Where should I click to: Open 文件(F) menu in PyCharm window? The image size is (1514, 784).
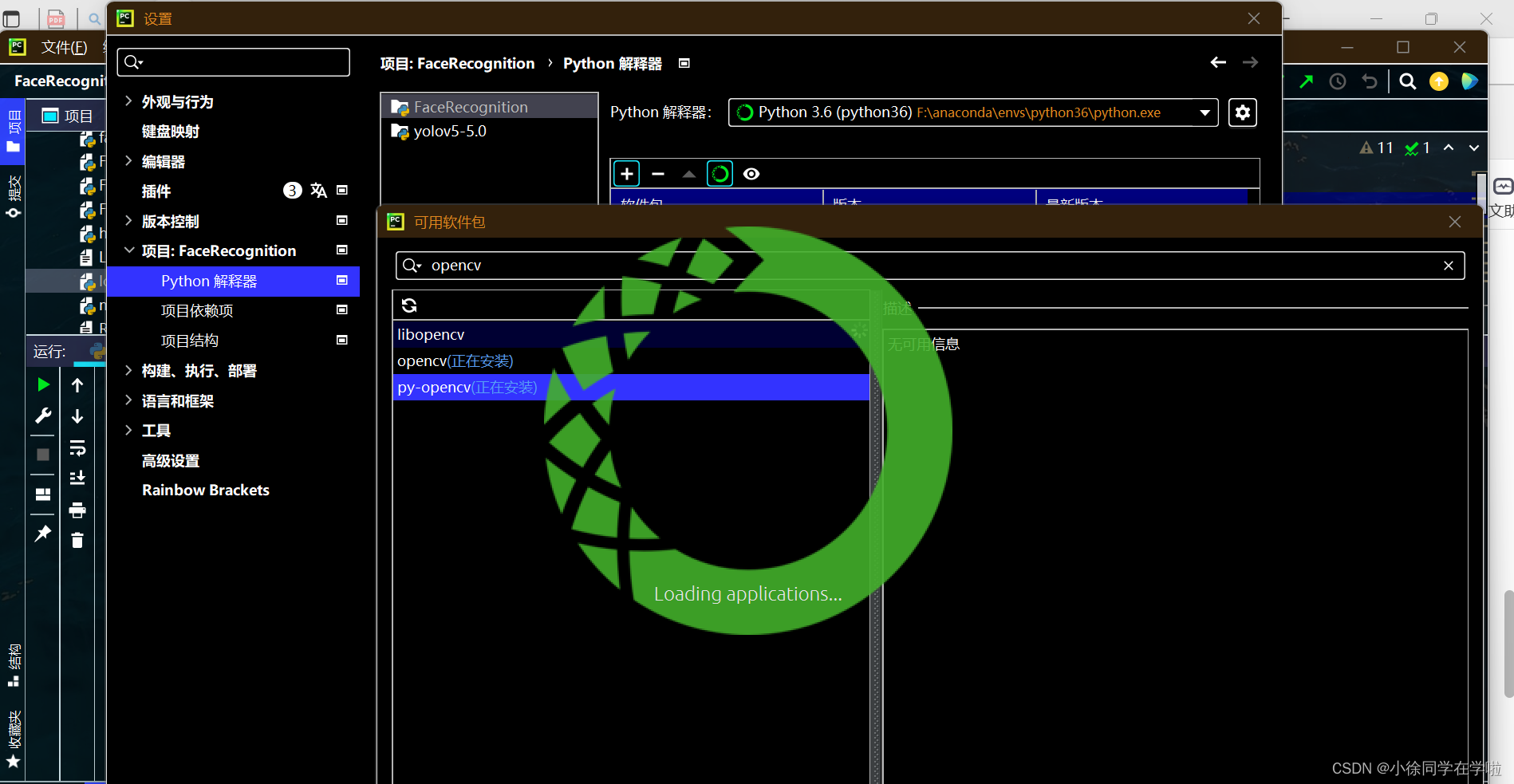coord(64,48)
